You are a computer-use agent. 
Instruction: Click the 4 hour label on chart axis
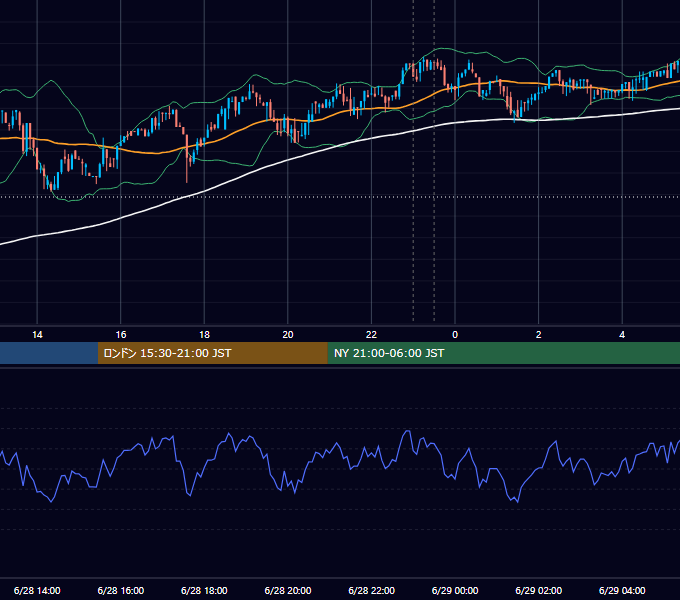pos(622,335)
